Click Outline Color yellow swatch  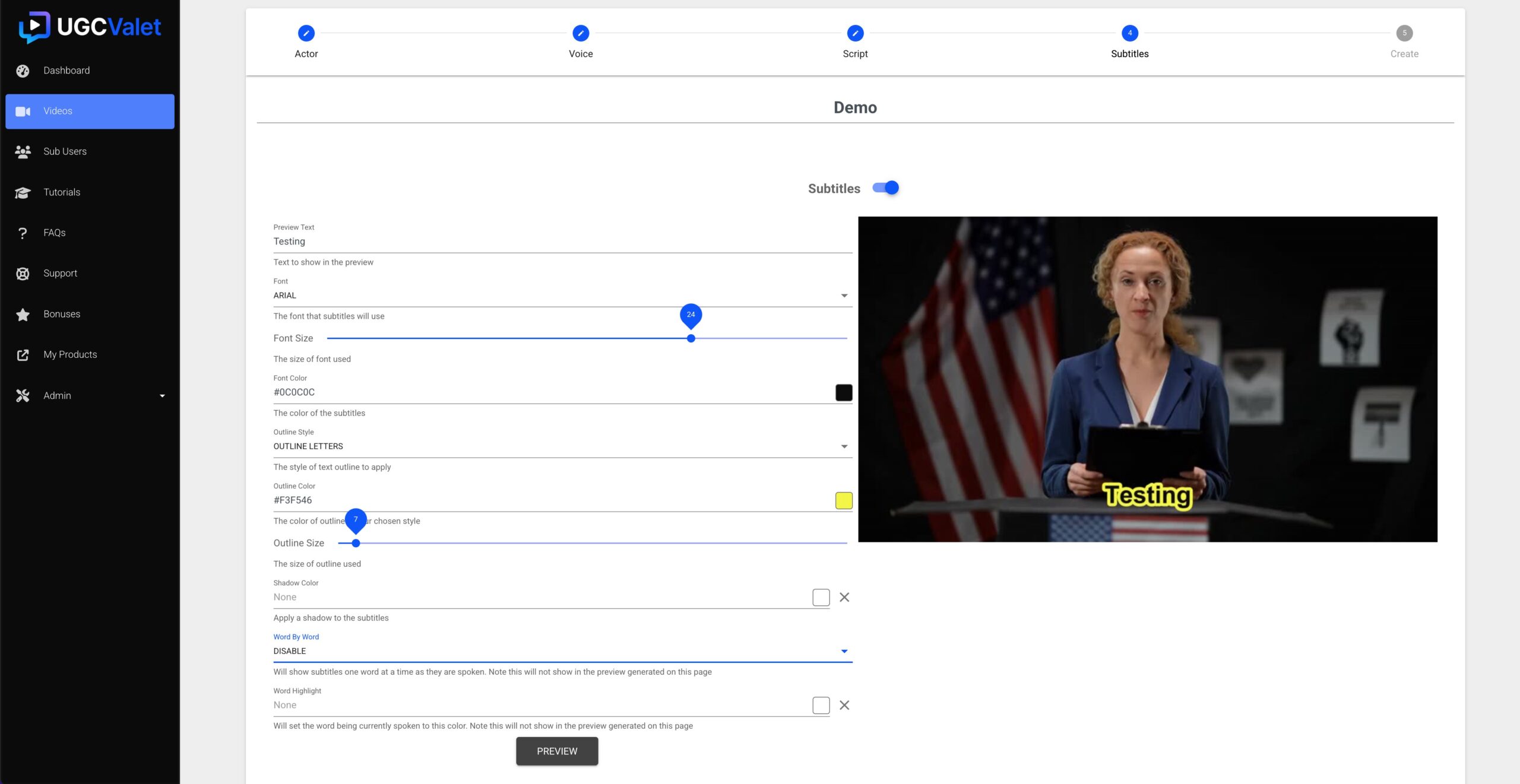pyautogui.click(x=843, y=501)
